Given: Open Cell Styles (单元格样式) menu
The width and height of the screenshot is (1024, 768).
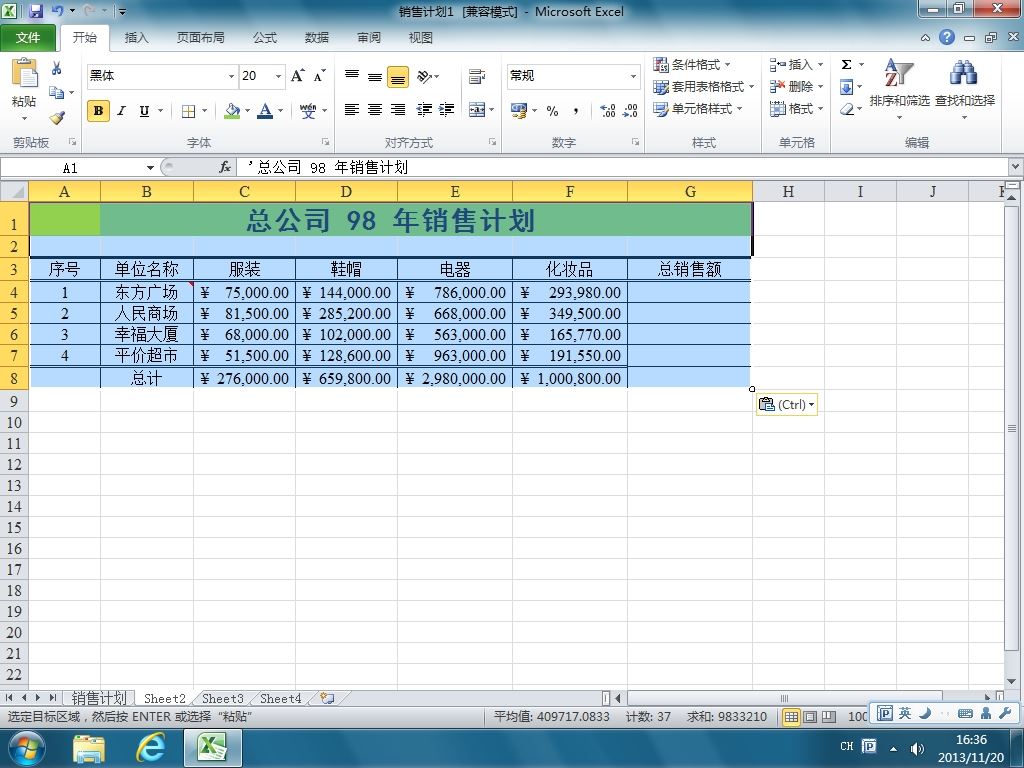Looking at the screenshot, I should (698, 108).
